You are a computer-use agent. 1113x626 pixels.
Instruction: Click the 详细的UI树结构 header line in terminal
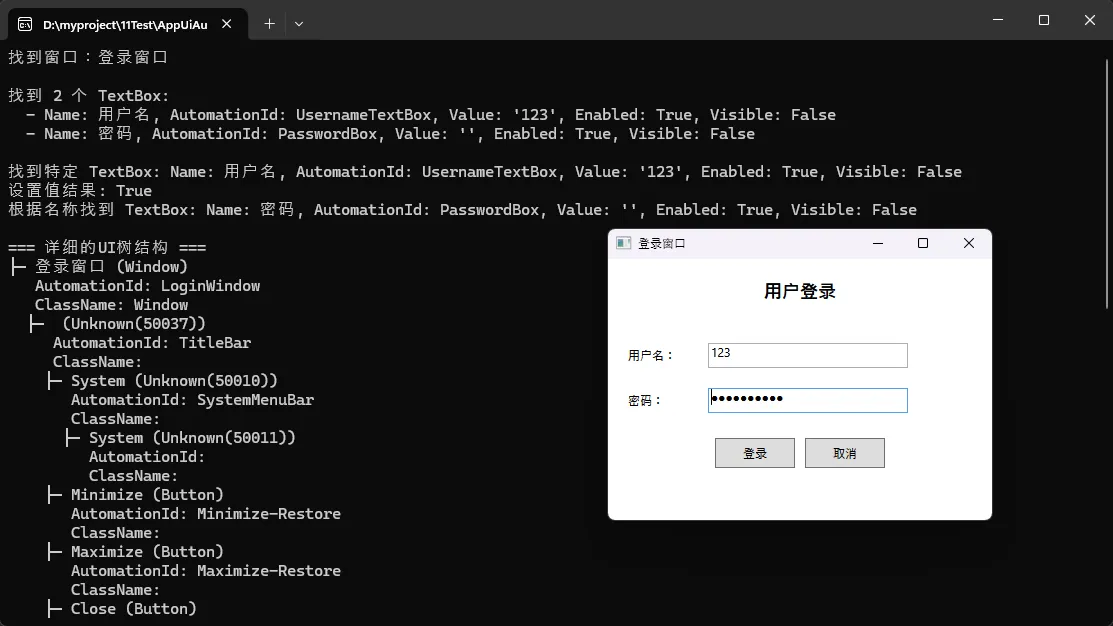tap(107, 248)
